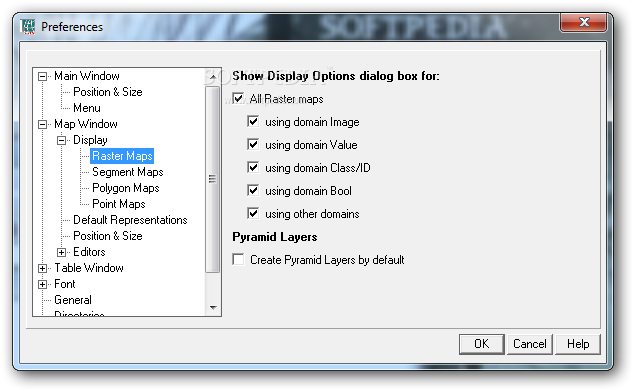
Task: Select Default Representations tree item
Action: pos(130,220)
